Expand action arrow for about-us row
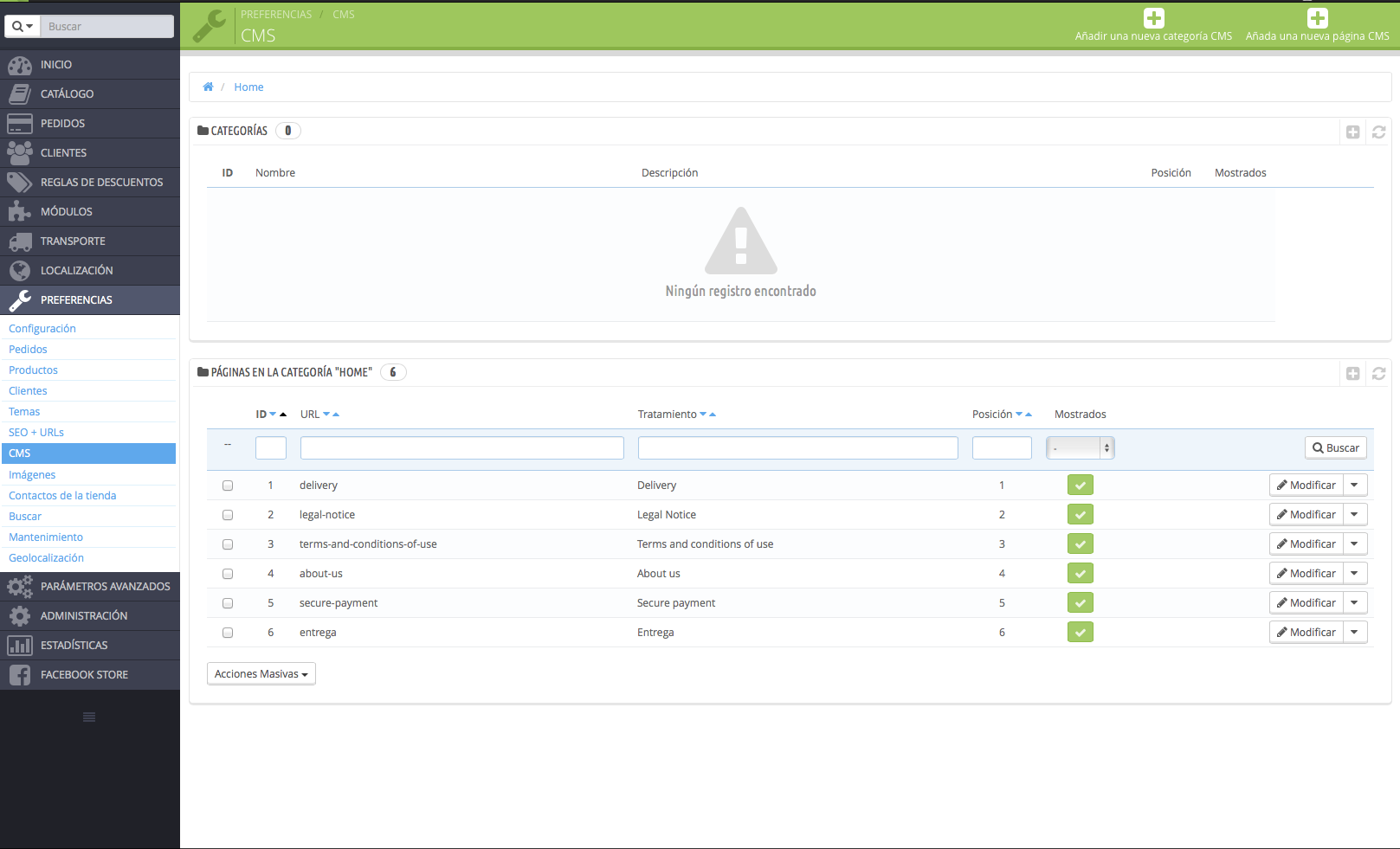Viewport: 1400px width, 849px height. pyautogui.click(x=1355, y=574)
